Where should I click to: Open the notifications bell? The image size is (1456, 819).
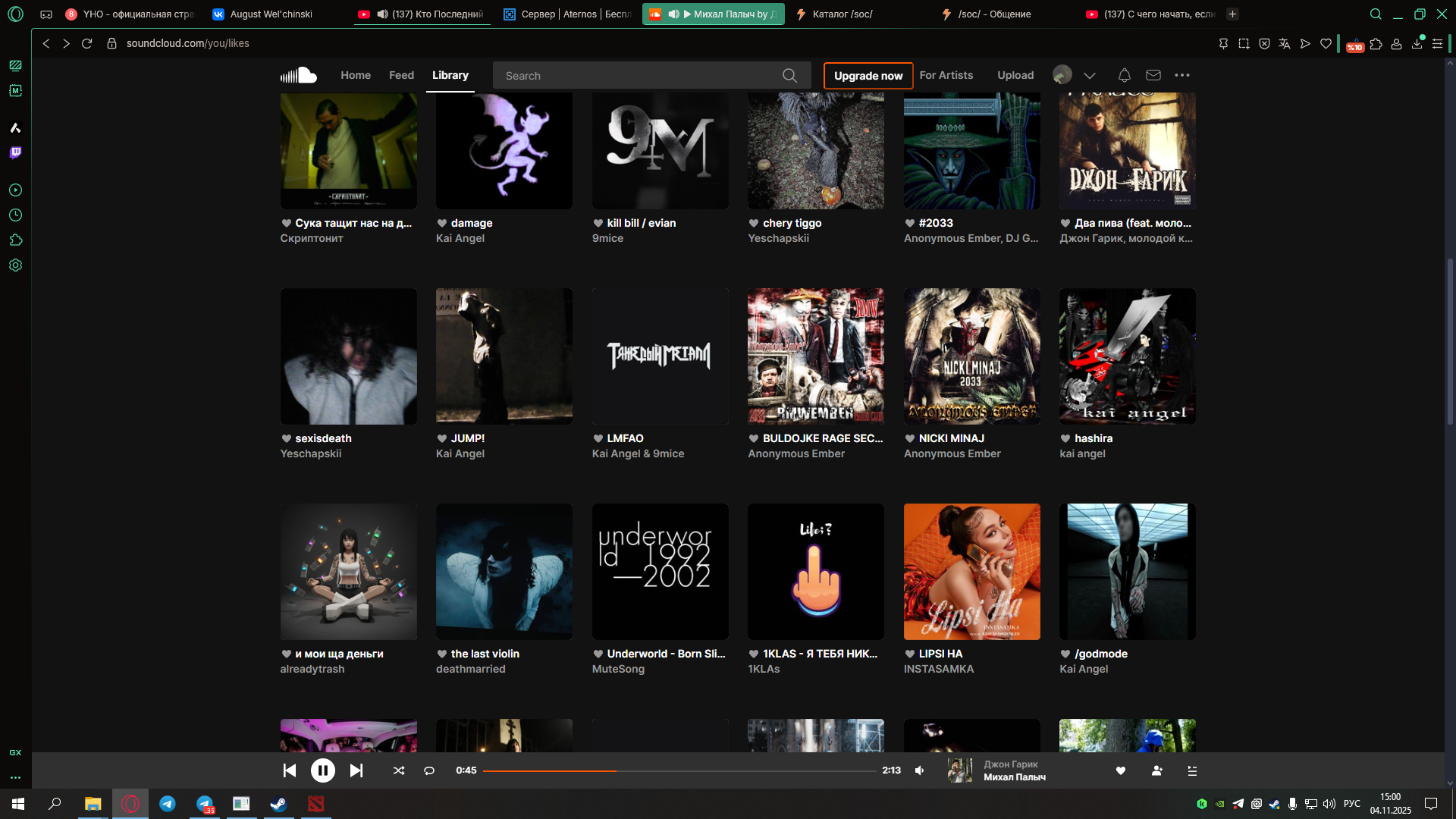coord(1125,75)
